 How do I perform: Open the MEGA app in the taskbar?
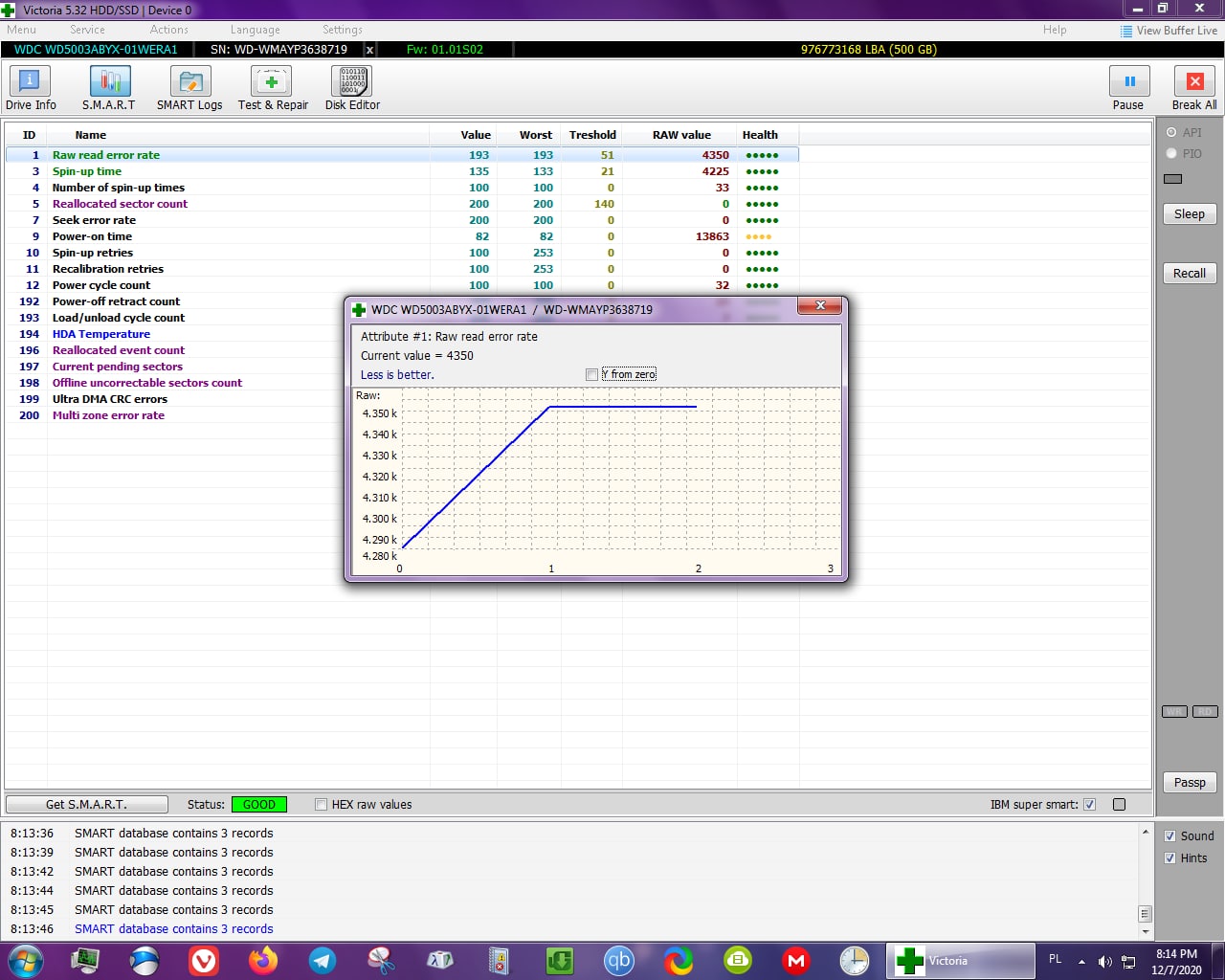[796, 960]
